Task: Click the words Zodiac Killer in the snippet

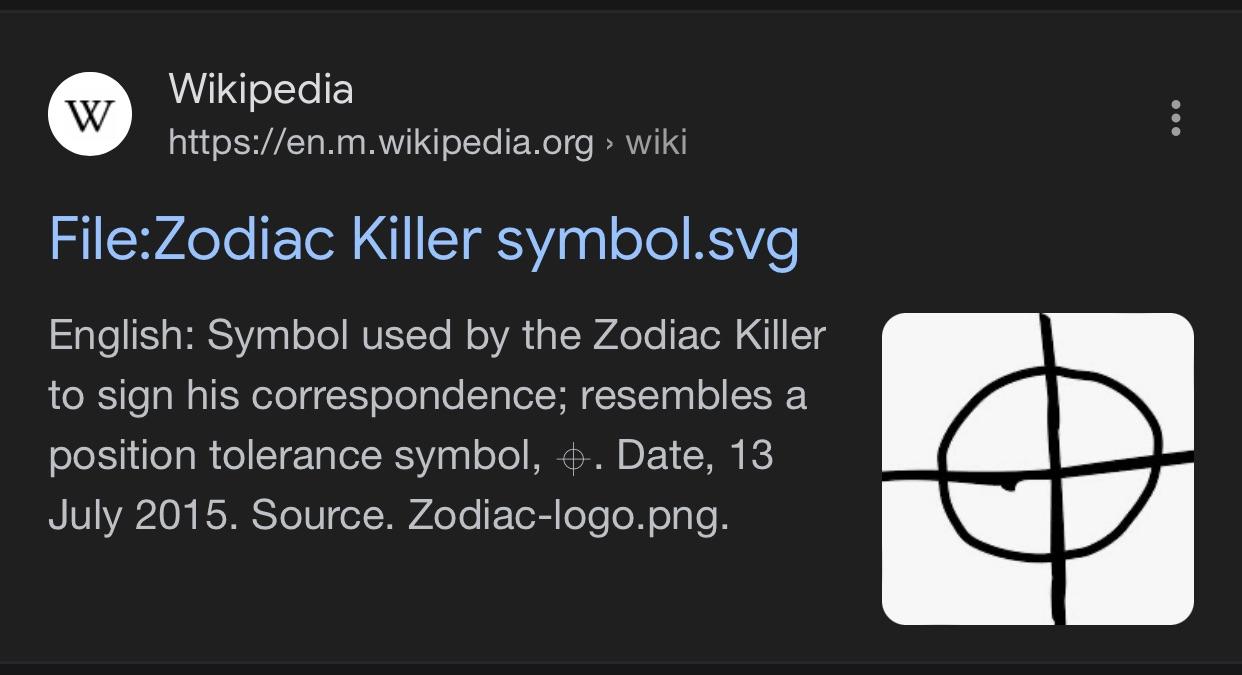Action: coord(709,335)
